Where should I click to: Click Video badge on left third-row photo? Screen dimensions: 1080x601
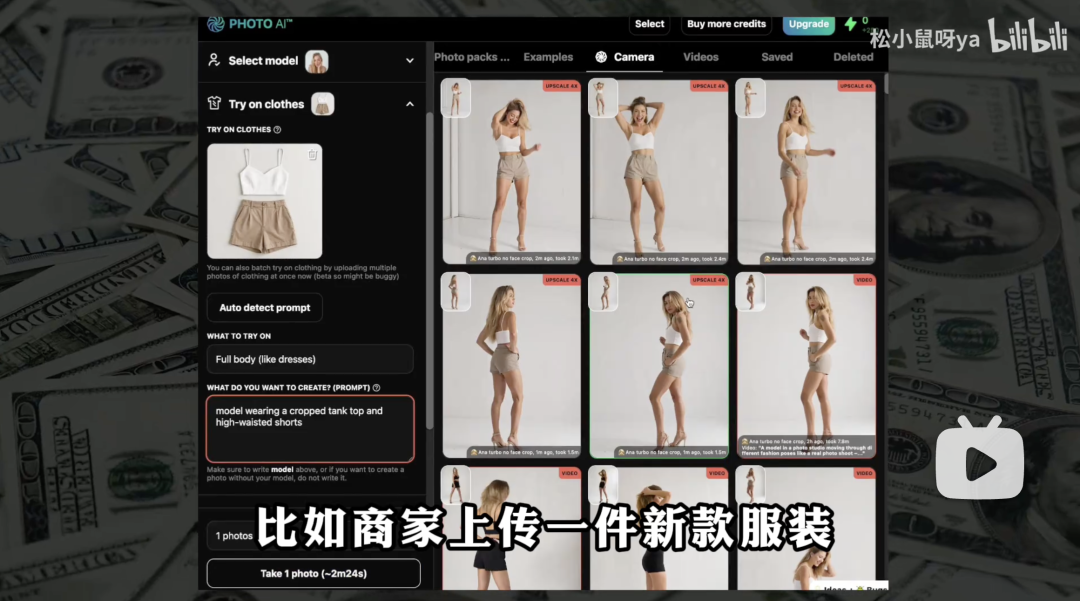[x=570, y=474]
